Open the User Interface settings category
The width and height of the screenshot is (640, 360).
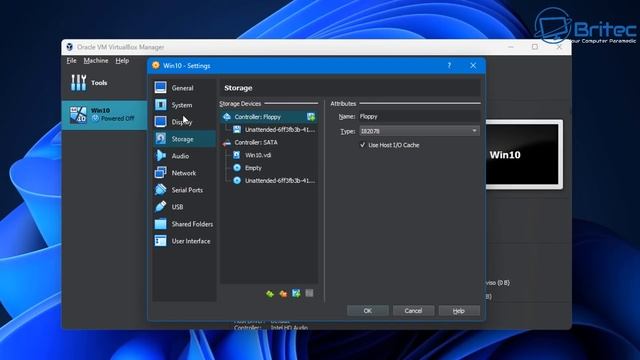pos(184,241)
